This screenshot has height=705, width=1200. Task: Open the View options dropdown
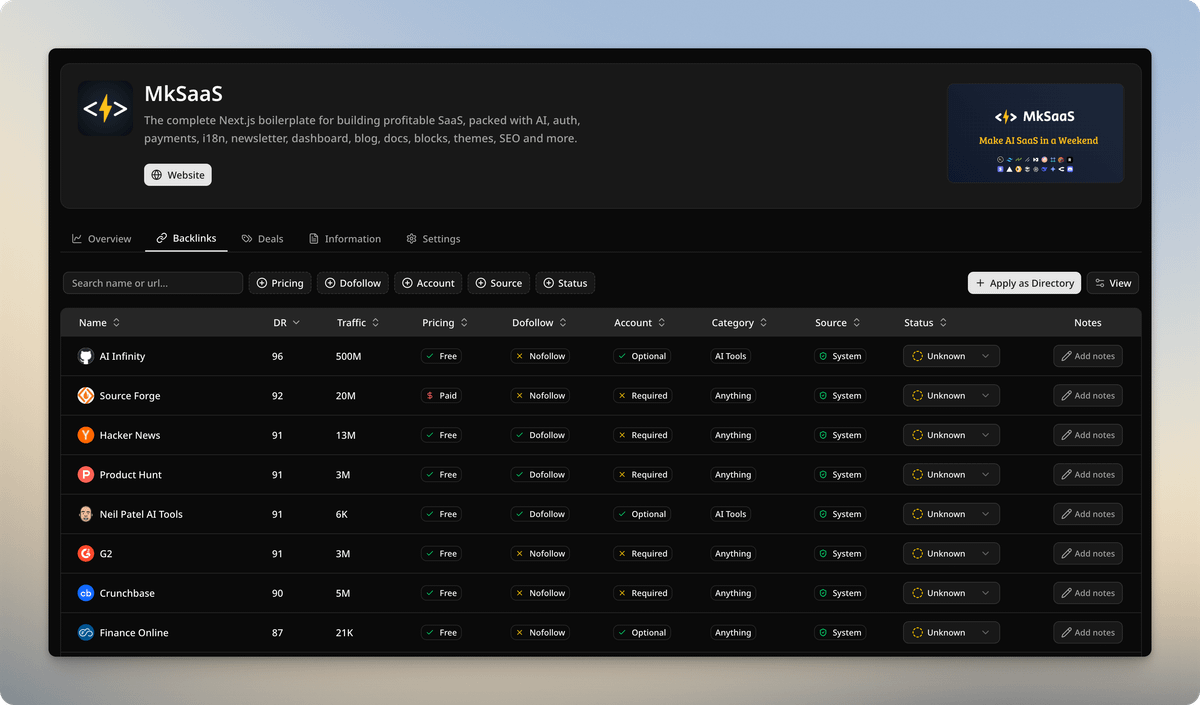click(x=1112, y=283)
